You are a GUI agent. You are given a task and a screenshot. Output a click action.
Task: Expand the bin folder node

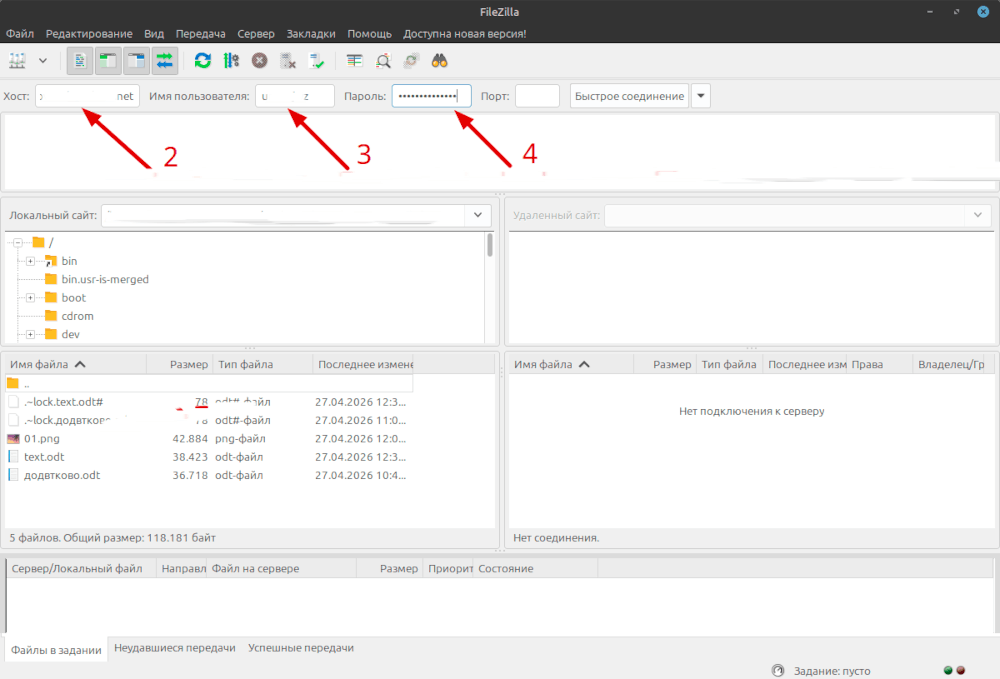click(x=30, y=261)
